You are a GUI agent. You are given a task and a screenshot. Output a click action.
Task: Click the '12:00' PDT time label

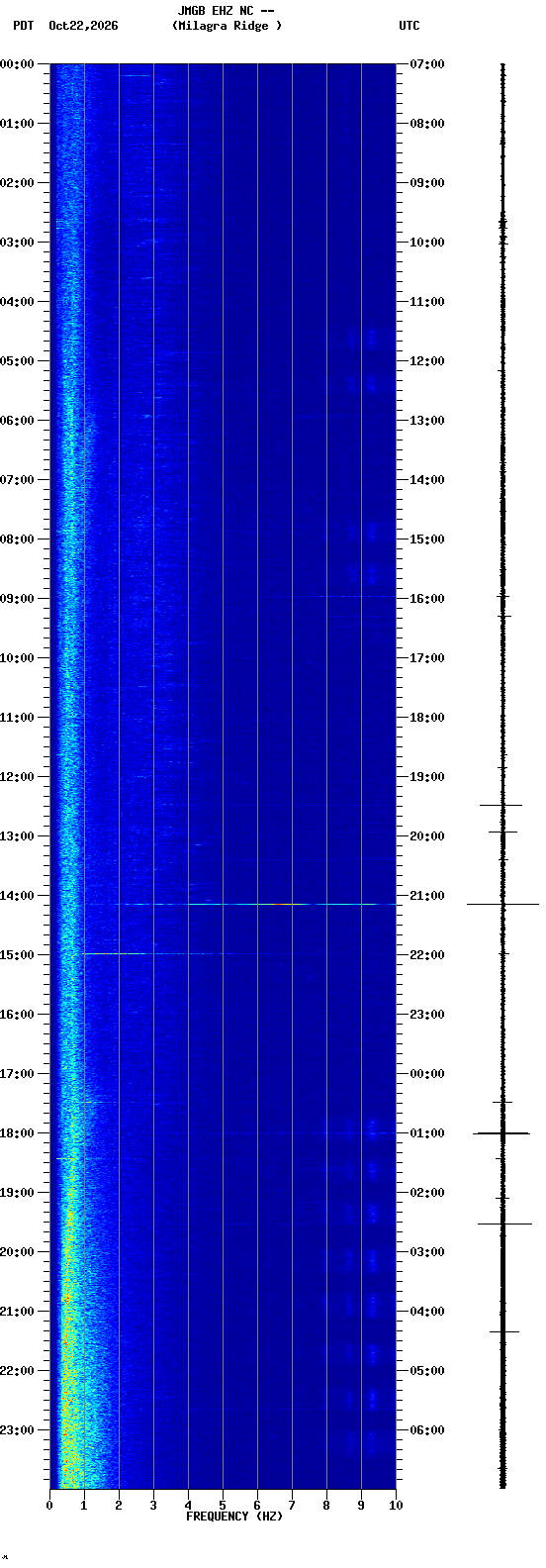(17, 777)
